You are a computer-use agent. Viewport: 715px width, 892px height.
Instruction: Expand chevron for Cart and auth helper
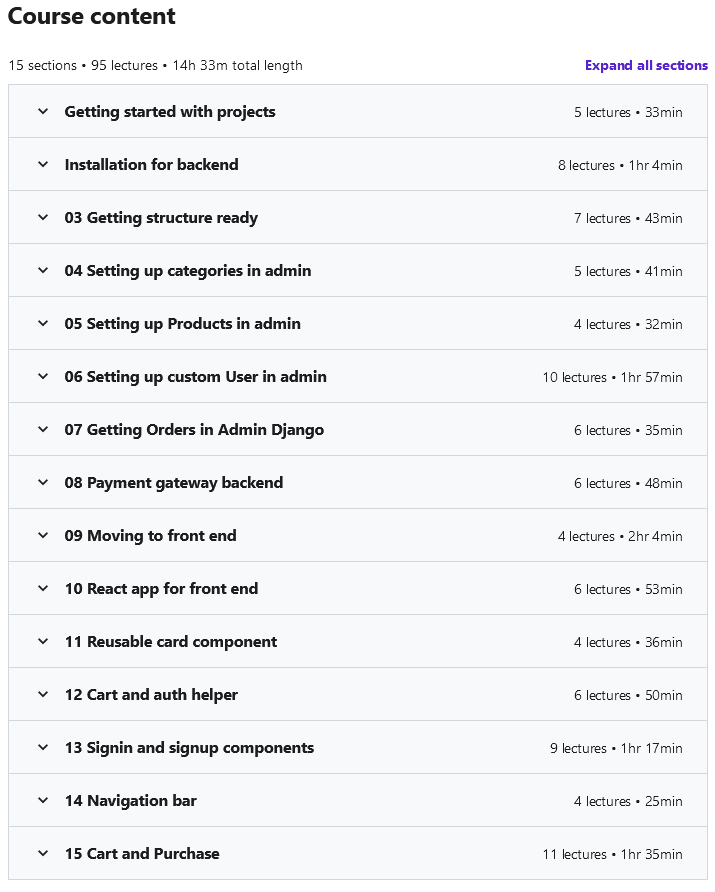pyautogui.click(x=43, y=694)
